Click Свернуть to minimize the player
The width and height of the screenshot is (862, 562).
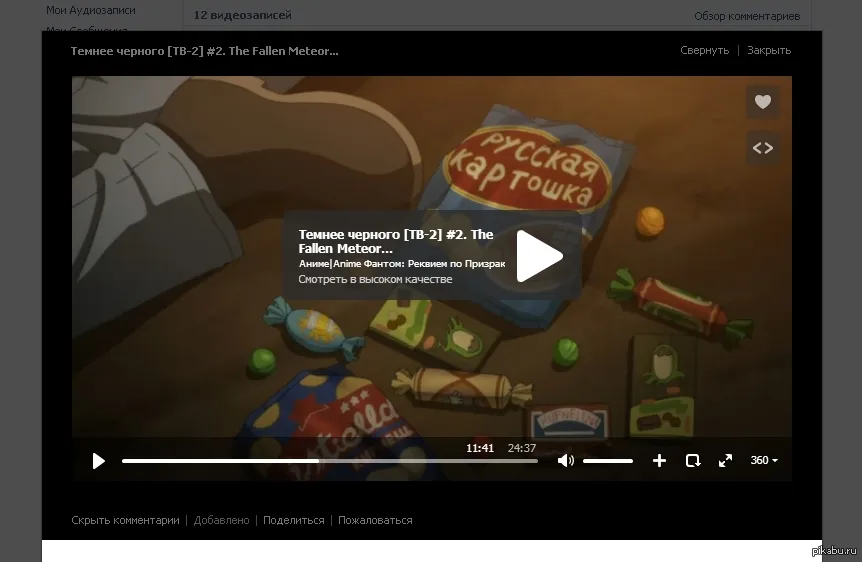click(x=704, y=50)
